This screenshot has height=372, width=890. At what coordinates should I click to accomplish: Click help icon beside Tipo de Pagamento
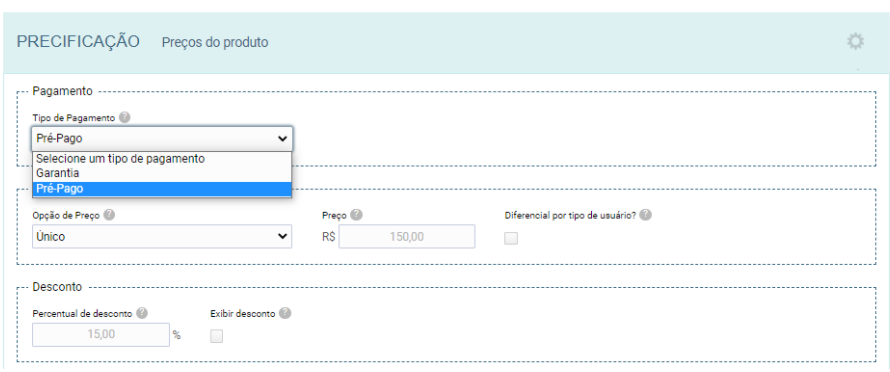tap(125, 118)
